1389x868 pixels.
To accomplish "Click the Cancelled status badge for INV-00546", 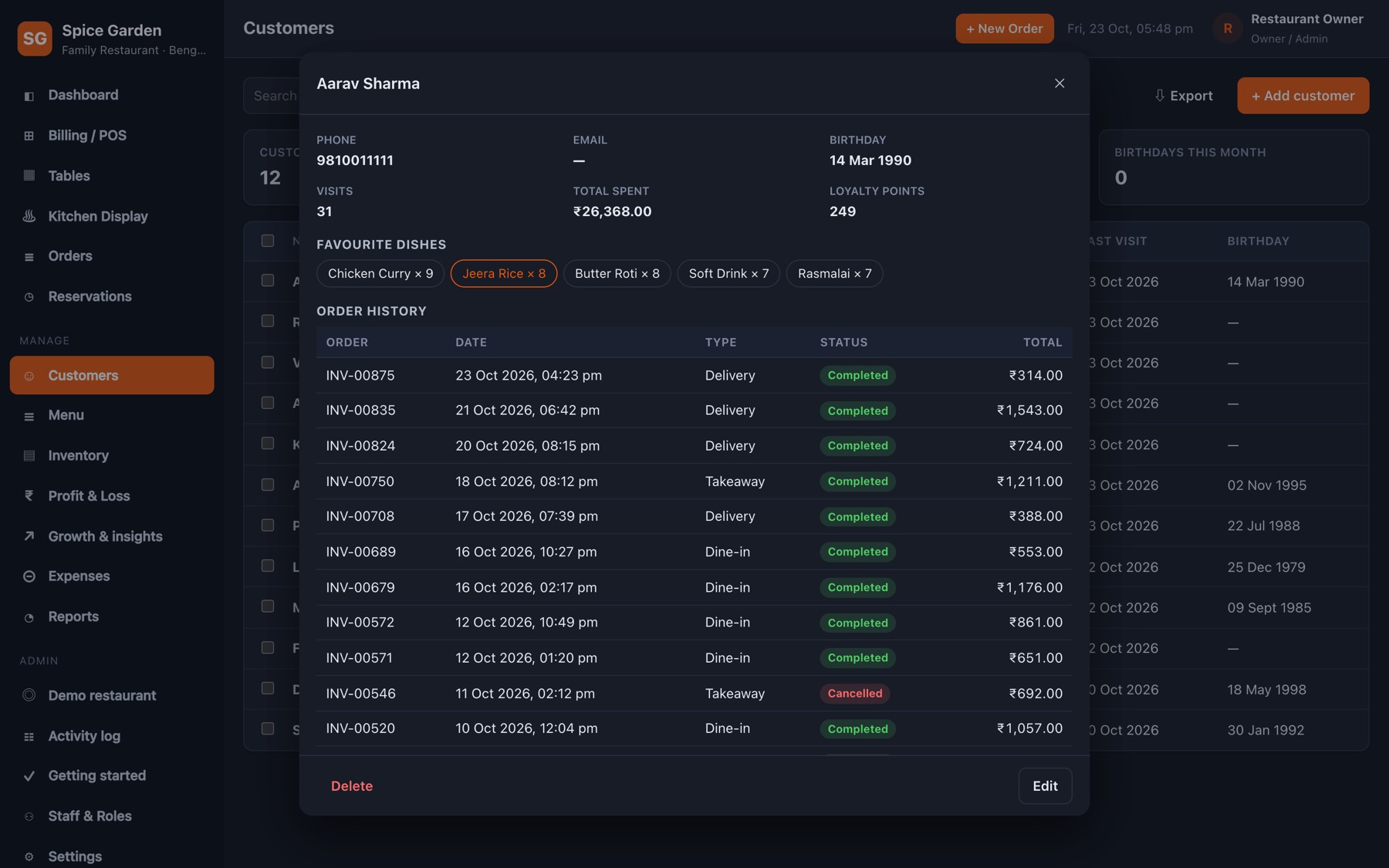I will (x=854, y=694).
